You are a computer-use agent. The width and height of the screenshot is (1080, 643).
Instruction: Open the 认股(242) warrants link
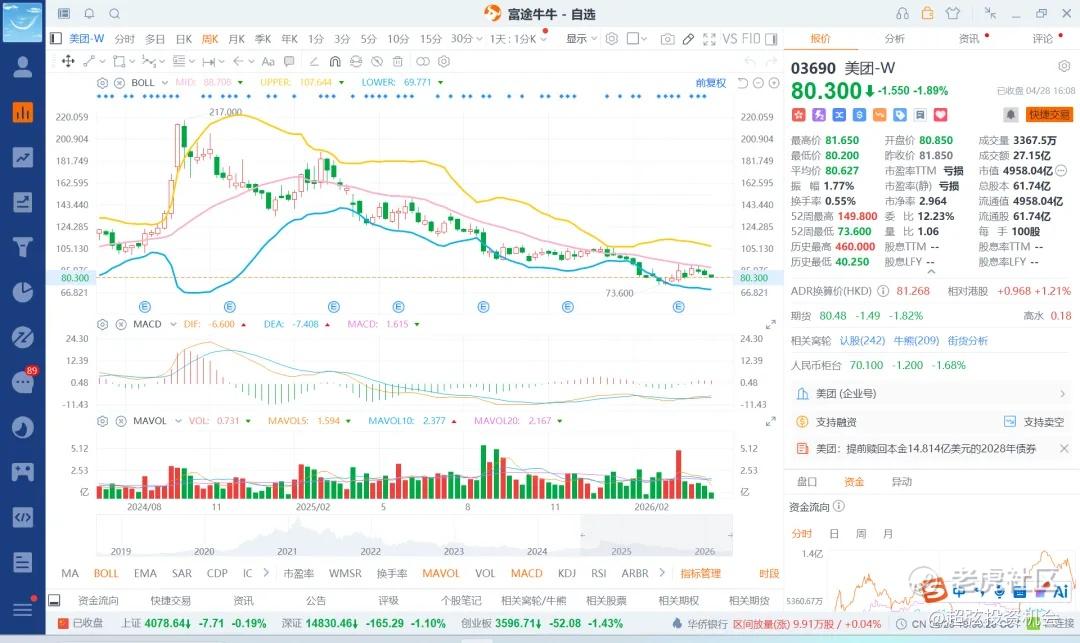point(862,341)
